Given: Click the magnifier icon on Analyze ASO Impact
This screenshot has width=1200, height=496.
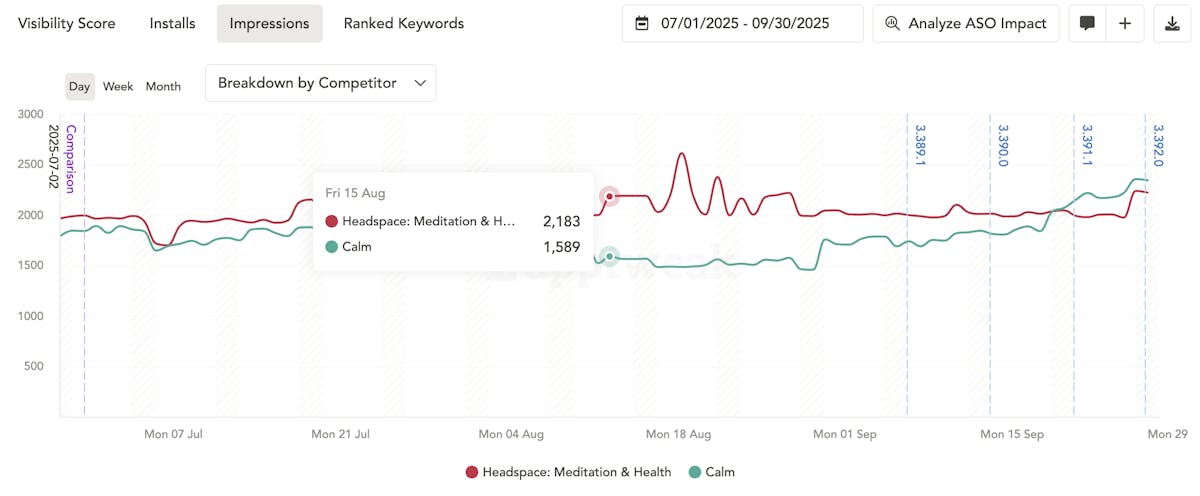Looking at the screenshot, I should pyautogui.click(x=892, y=23).
